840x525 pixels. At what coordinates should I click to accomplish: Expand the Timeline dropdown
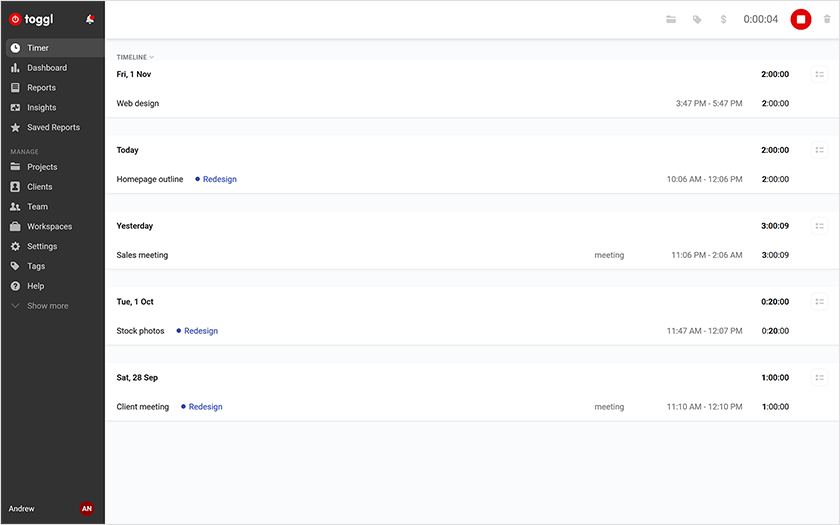point(135,57)
